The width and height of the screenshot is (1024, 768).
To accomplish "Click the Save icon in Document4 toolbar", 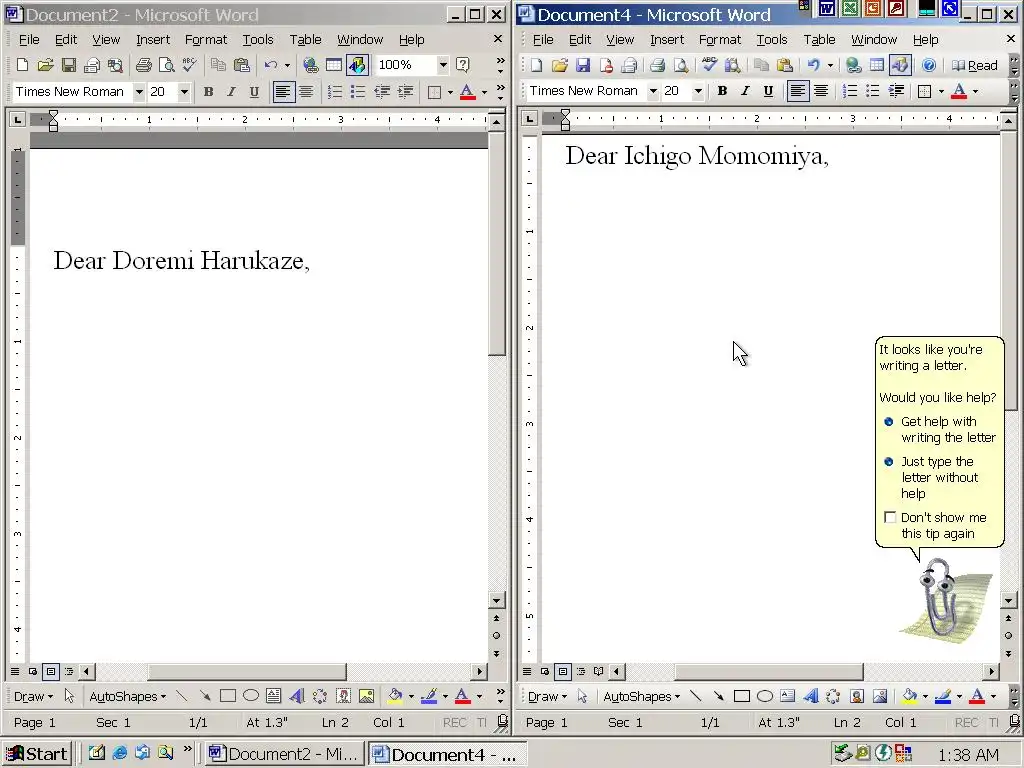I will click(583, 65).
